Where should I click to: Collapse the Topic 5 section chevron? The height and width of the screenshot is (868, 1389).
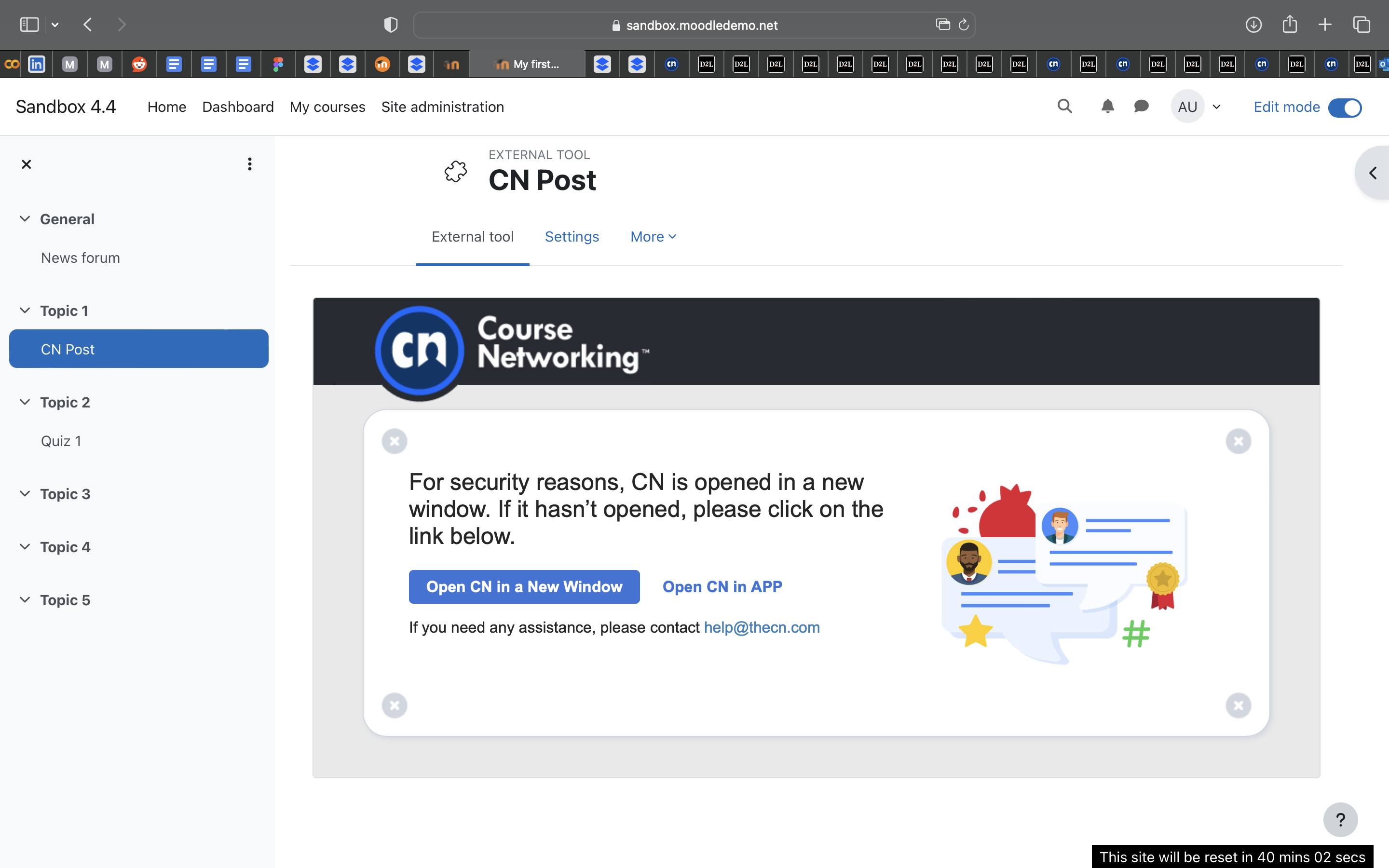pyautogui.click(x=25, y=599)
